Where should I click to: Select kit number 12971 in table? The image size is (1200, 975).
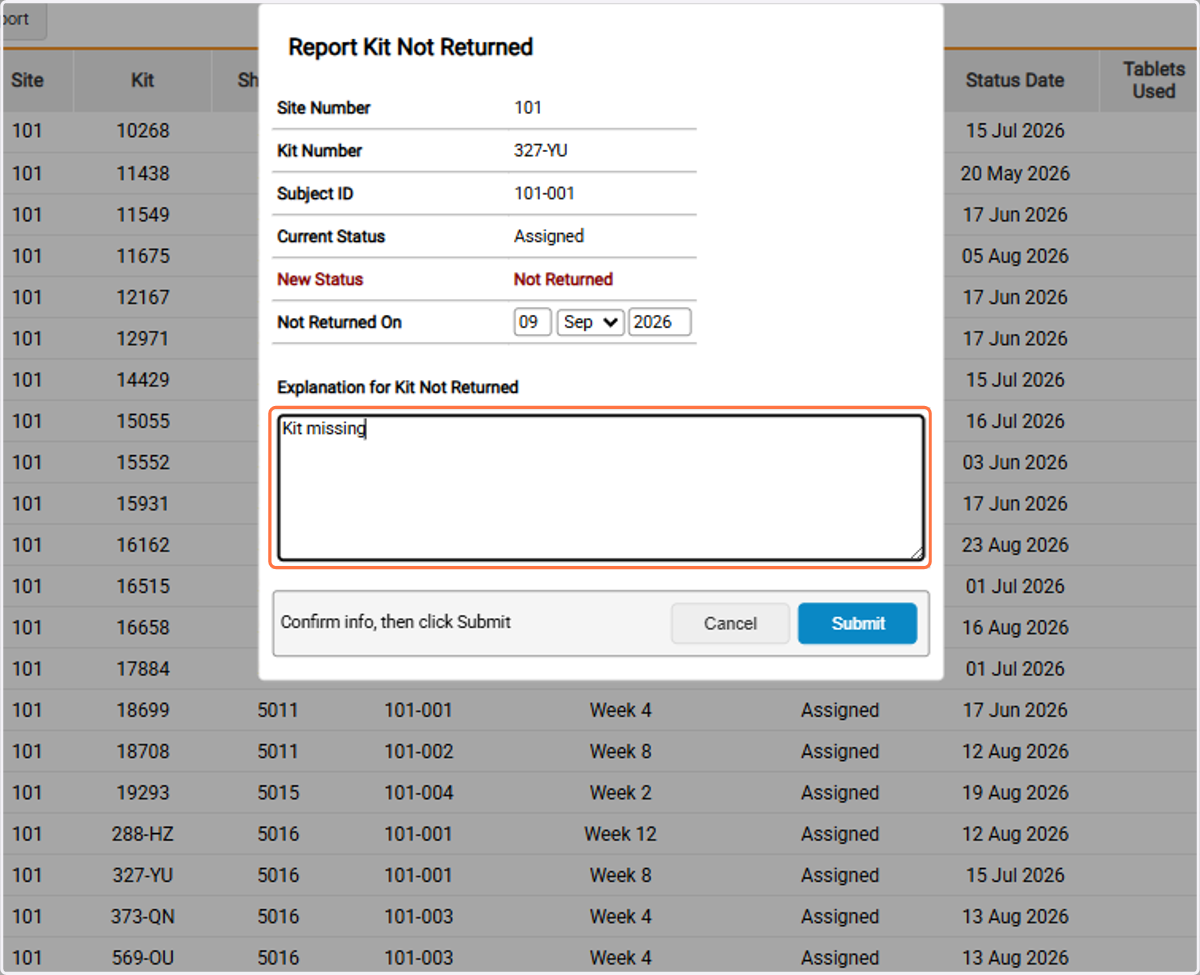[x=143, y=338]
